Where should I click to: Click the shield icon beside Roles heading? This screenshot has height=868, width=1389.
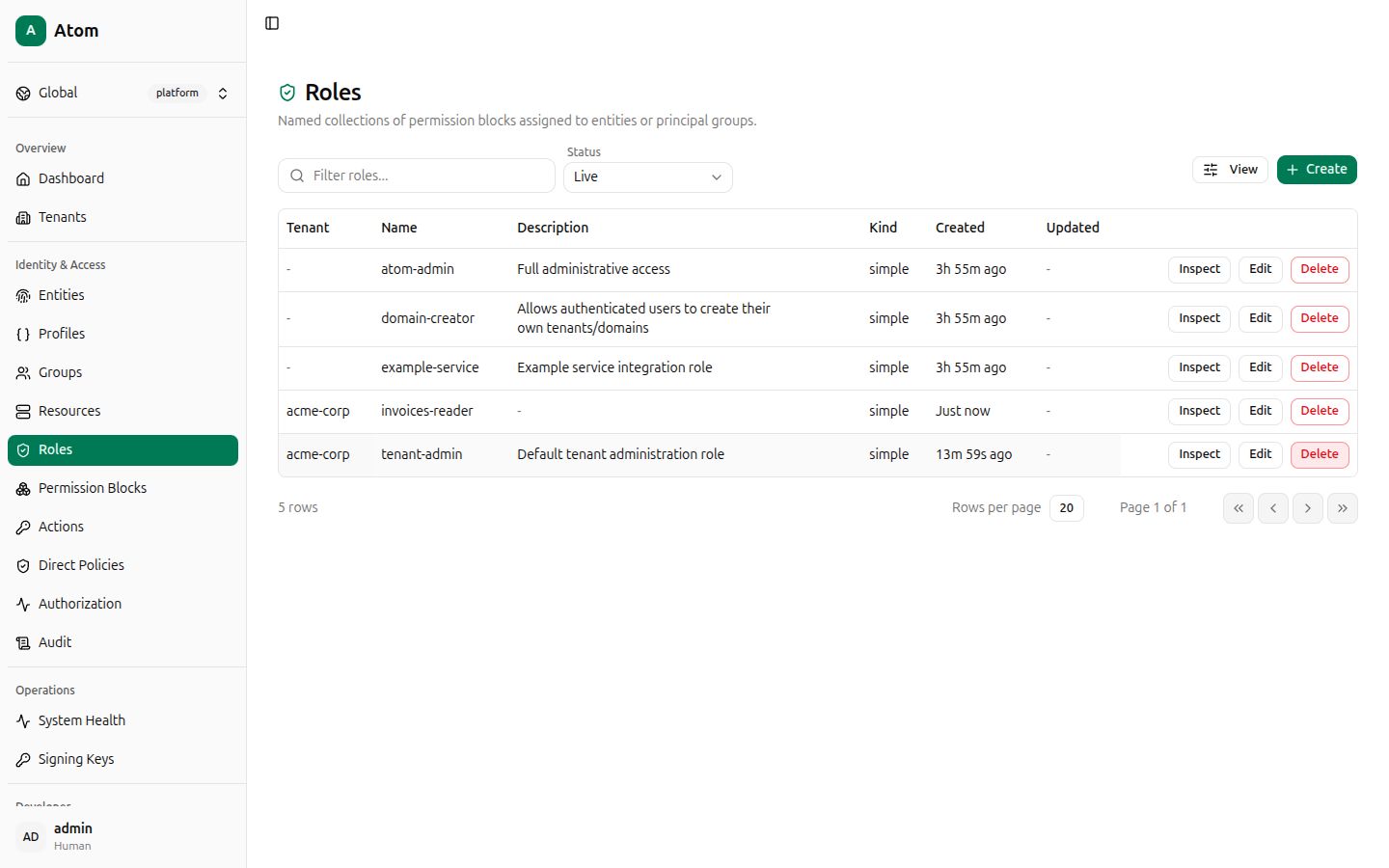pyautogui.click(x=287, y=93)
